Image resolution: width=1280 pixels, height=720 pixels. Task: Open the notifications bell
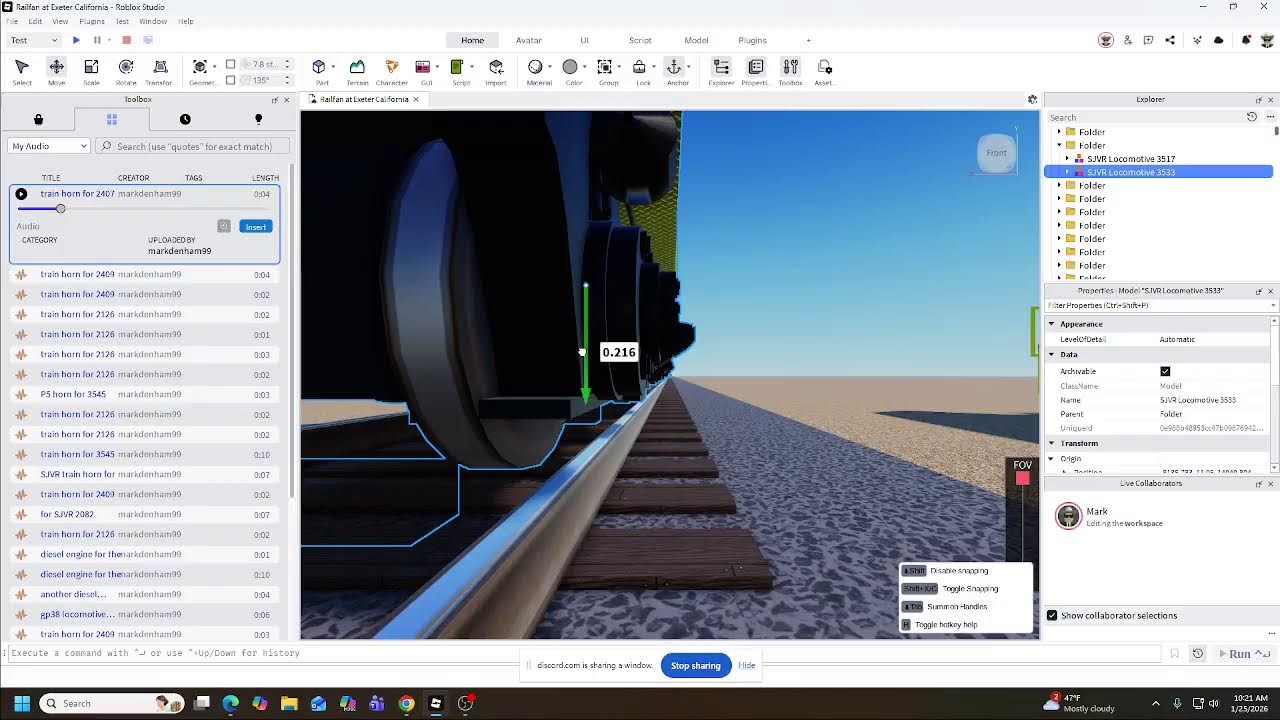tap(1246, 40)
